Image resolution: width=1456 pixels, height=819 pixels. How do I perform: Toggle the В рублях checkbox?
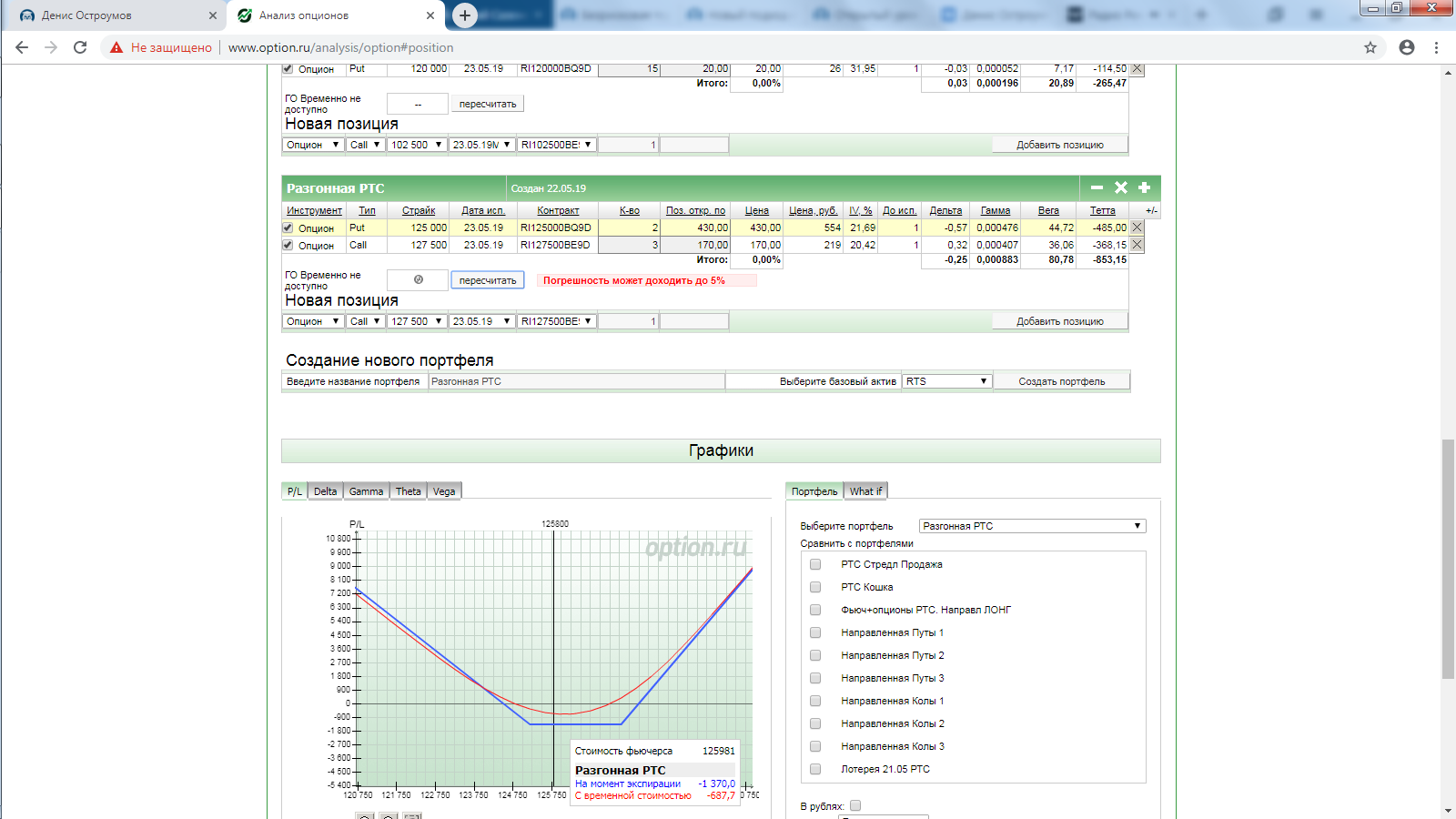click(855, 805)
